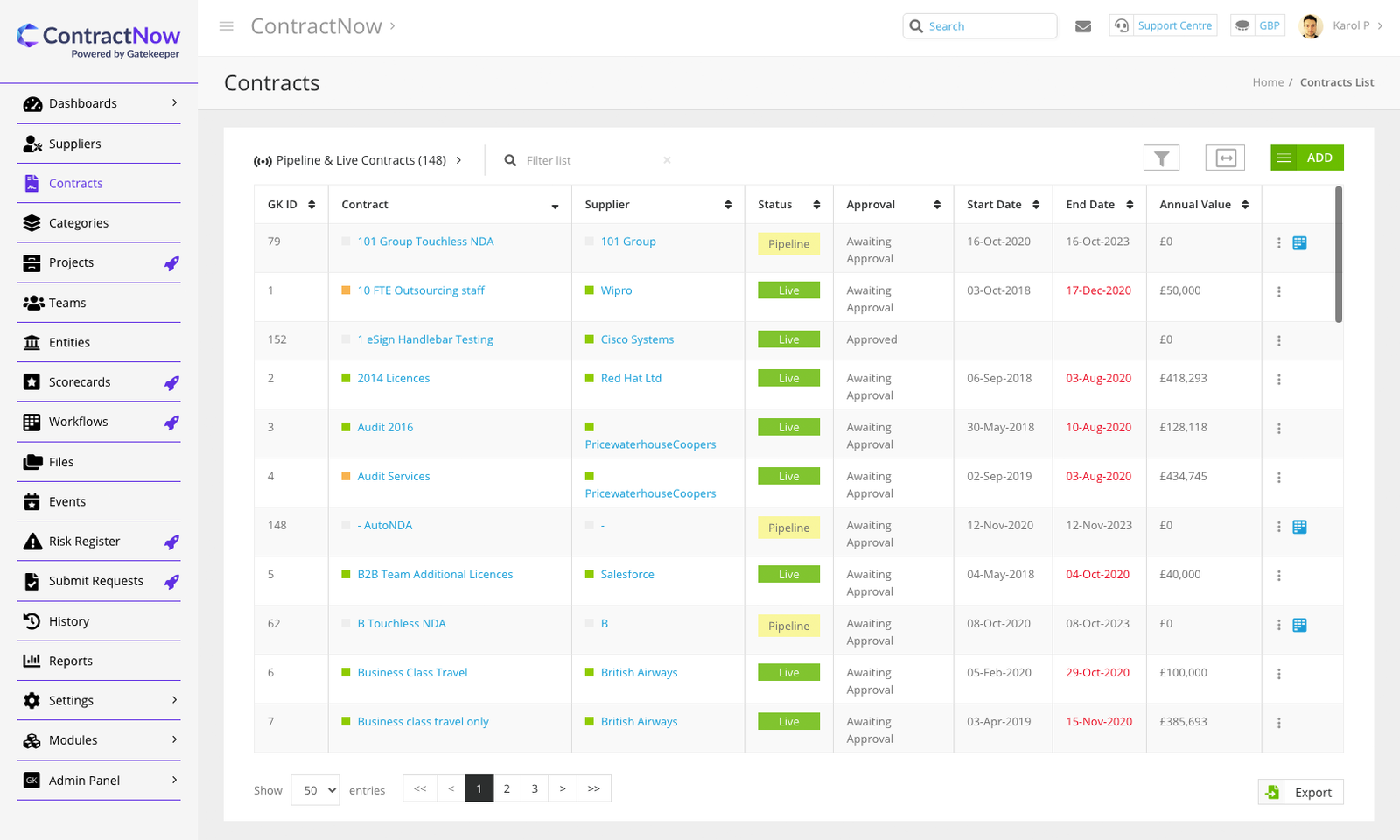Open Events in sidebar
The width and height of the screenshot is (1400, 840).
click(99, 501)
